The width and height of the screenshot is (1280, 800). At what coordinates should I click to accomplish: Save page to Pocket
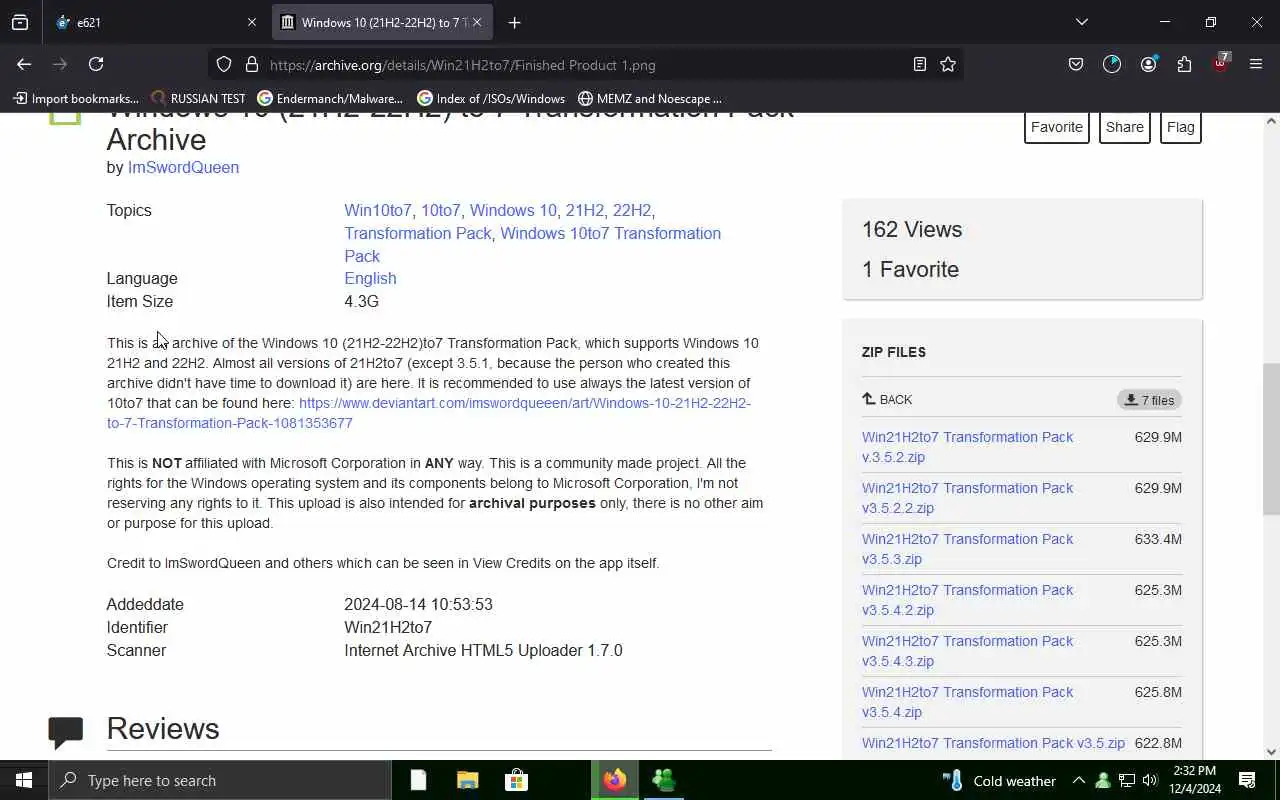coord(1076,64)
